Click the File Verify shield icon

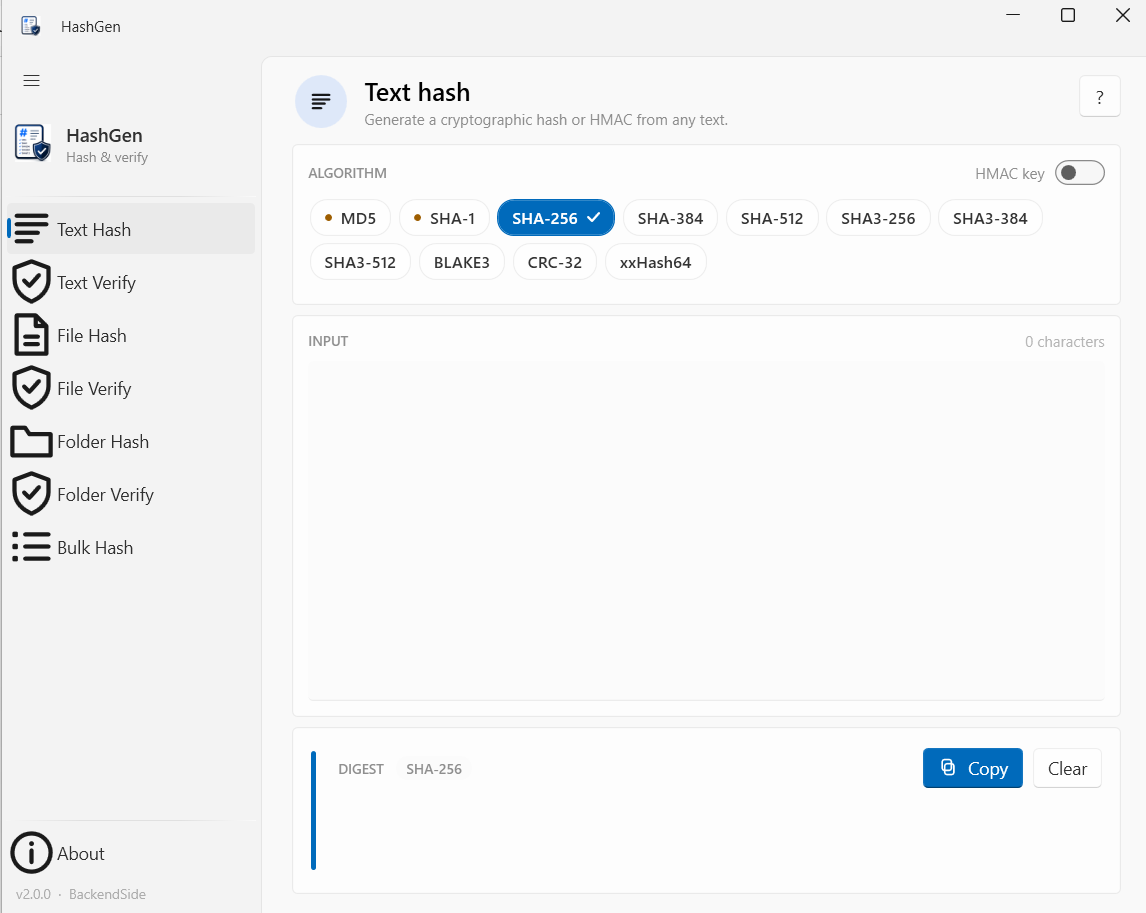click(31, 388)
